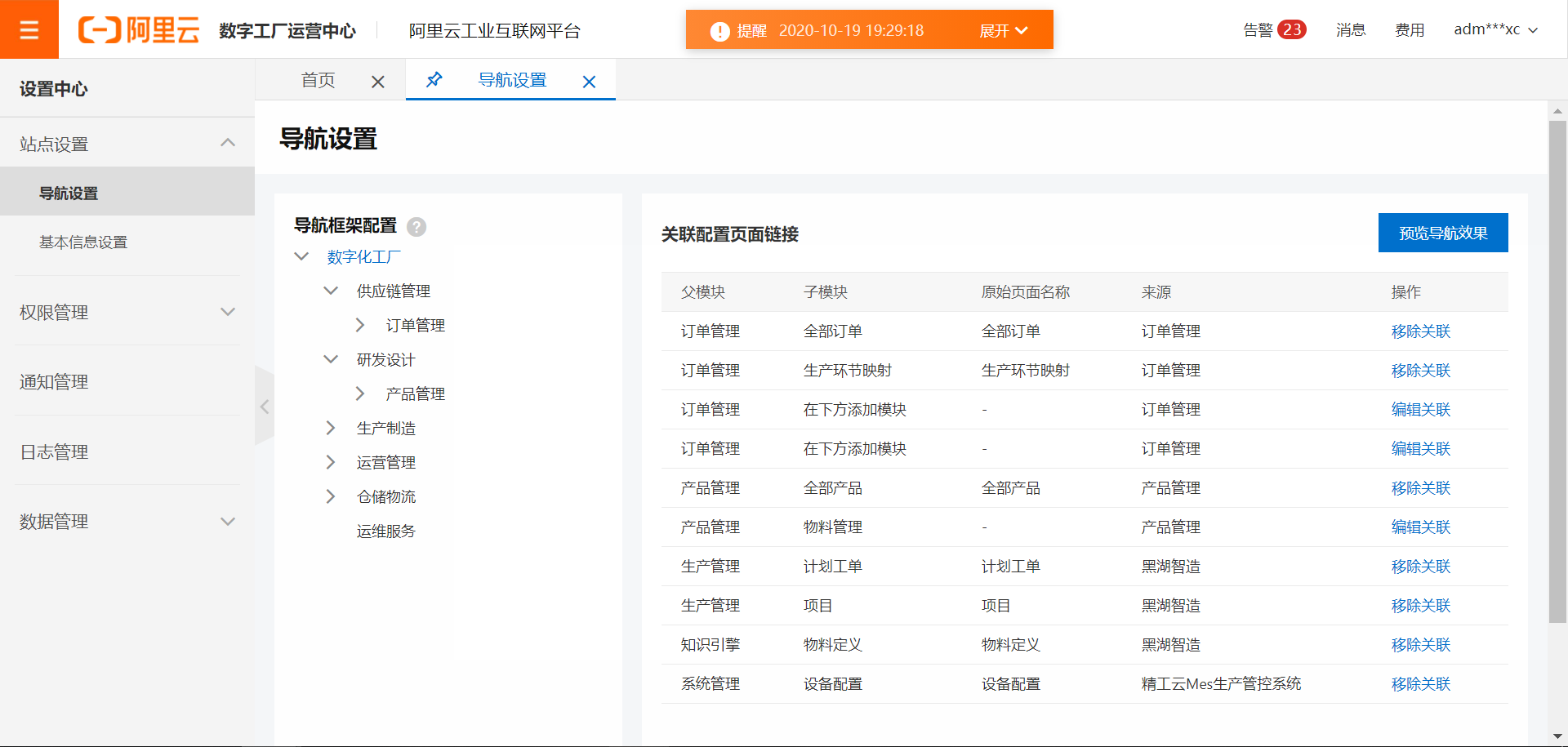Image resolution: width=1568 pixels, height=747 pixels.
Task: Click 消息 in the top bar
Action: pos(1351,29)
